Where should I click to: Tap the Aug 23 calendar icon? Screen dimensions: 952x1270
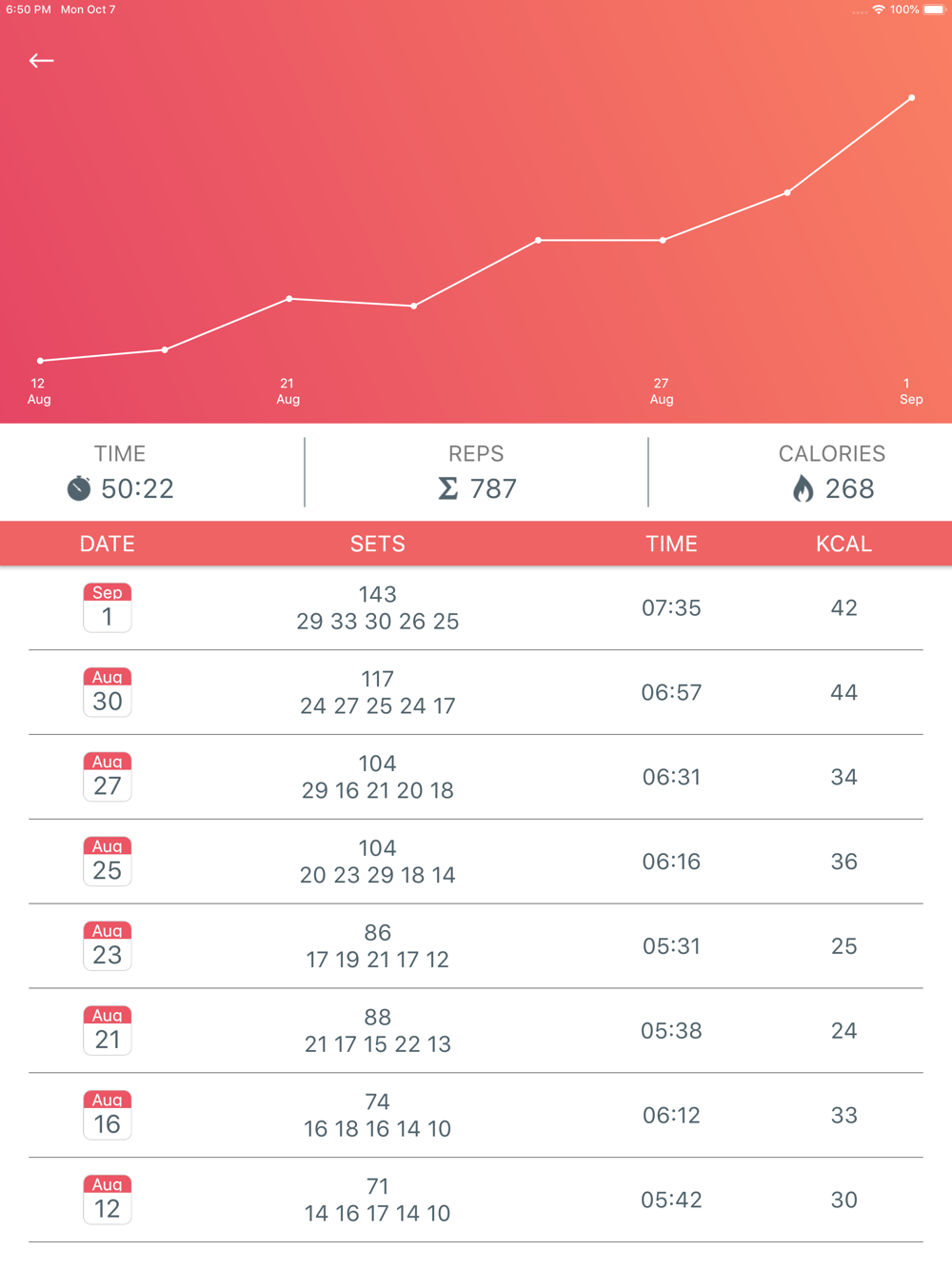[x=108, y=946]
